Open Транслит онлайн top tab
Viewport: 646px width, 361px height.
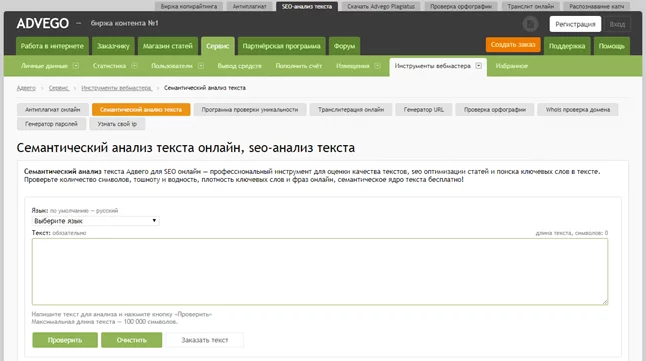click(530, 6)
